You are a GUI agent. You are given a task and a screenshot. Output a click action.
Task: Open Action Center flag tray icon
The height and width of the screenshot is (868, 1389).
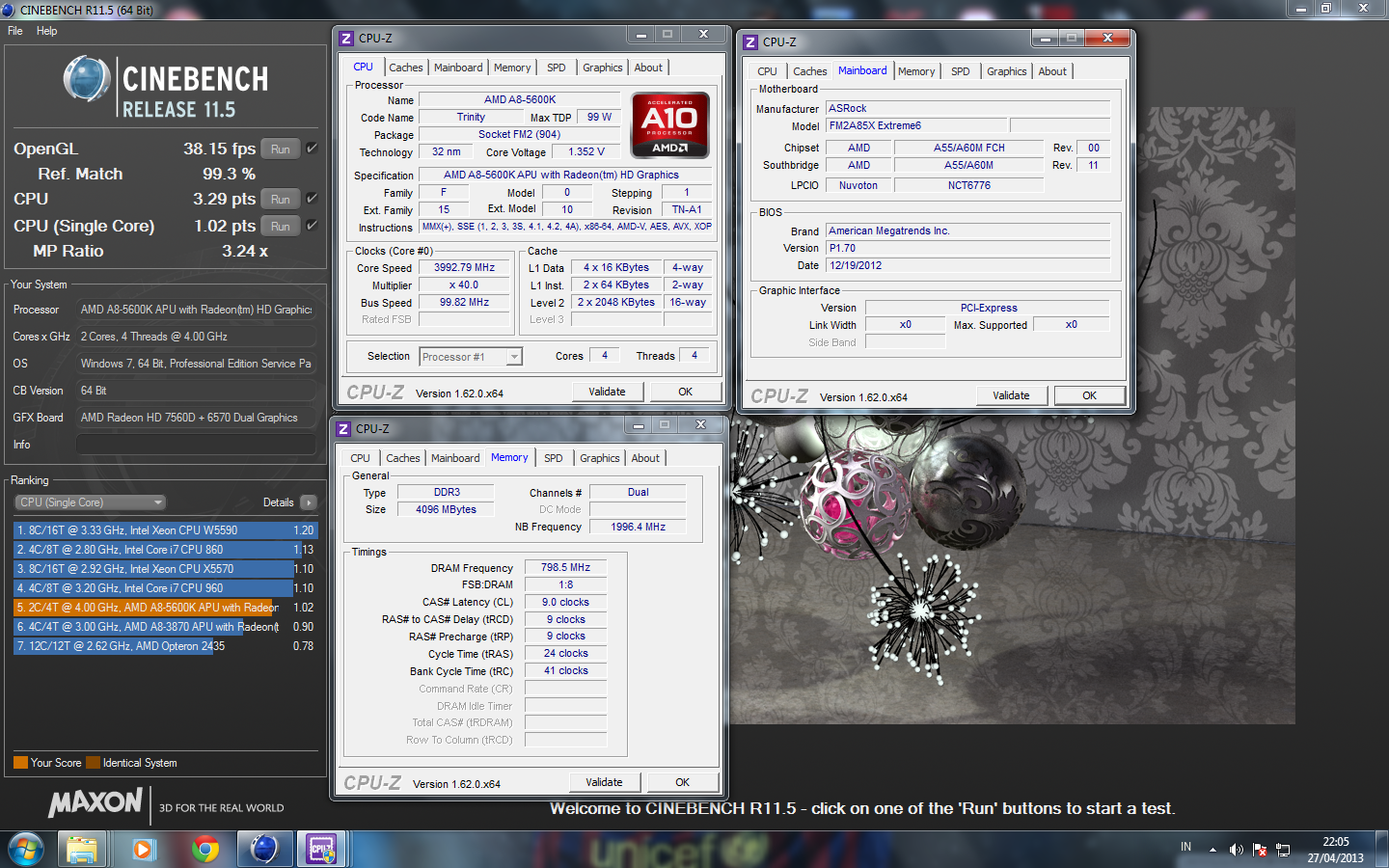point(1260,850)
